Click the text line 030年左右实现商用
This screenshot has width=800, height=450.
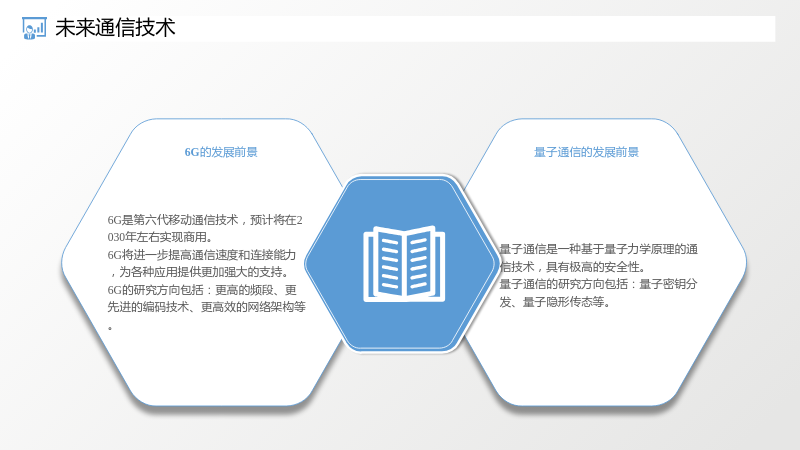(160, 237)
